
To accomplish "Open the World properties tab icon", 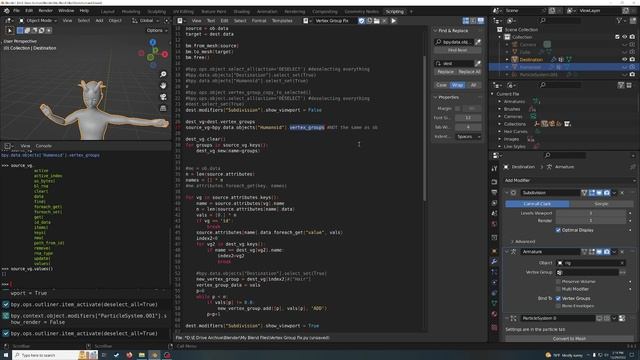I will tap(494, 224).
